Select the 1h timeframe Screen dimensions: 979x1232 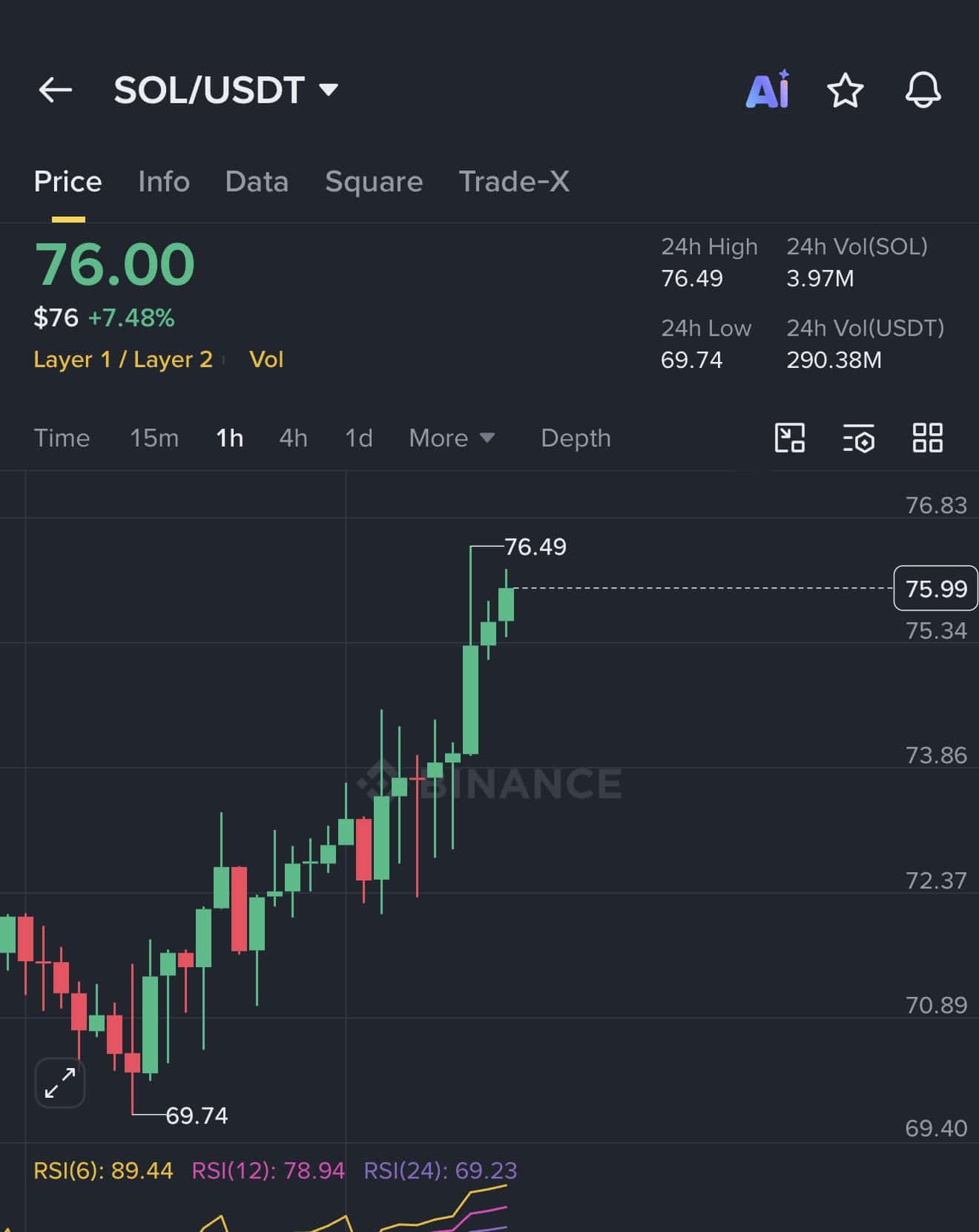[x=230, y=438]
